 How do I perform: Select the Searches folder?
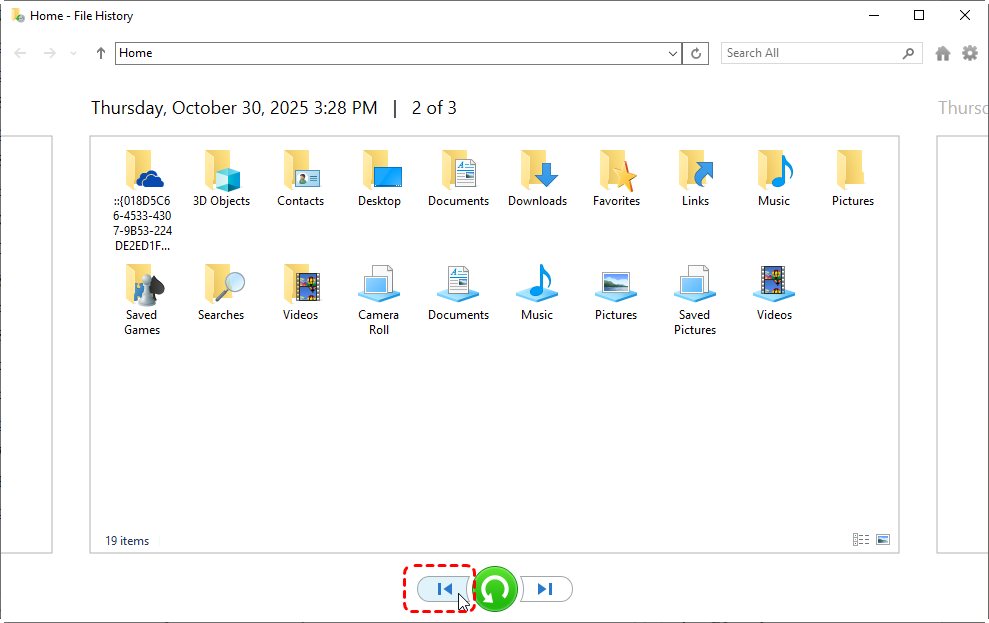click(221, 293)
